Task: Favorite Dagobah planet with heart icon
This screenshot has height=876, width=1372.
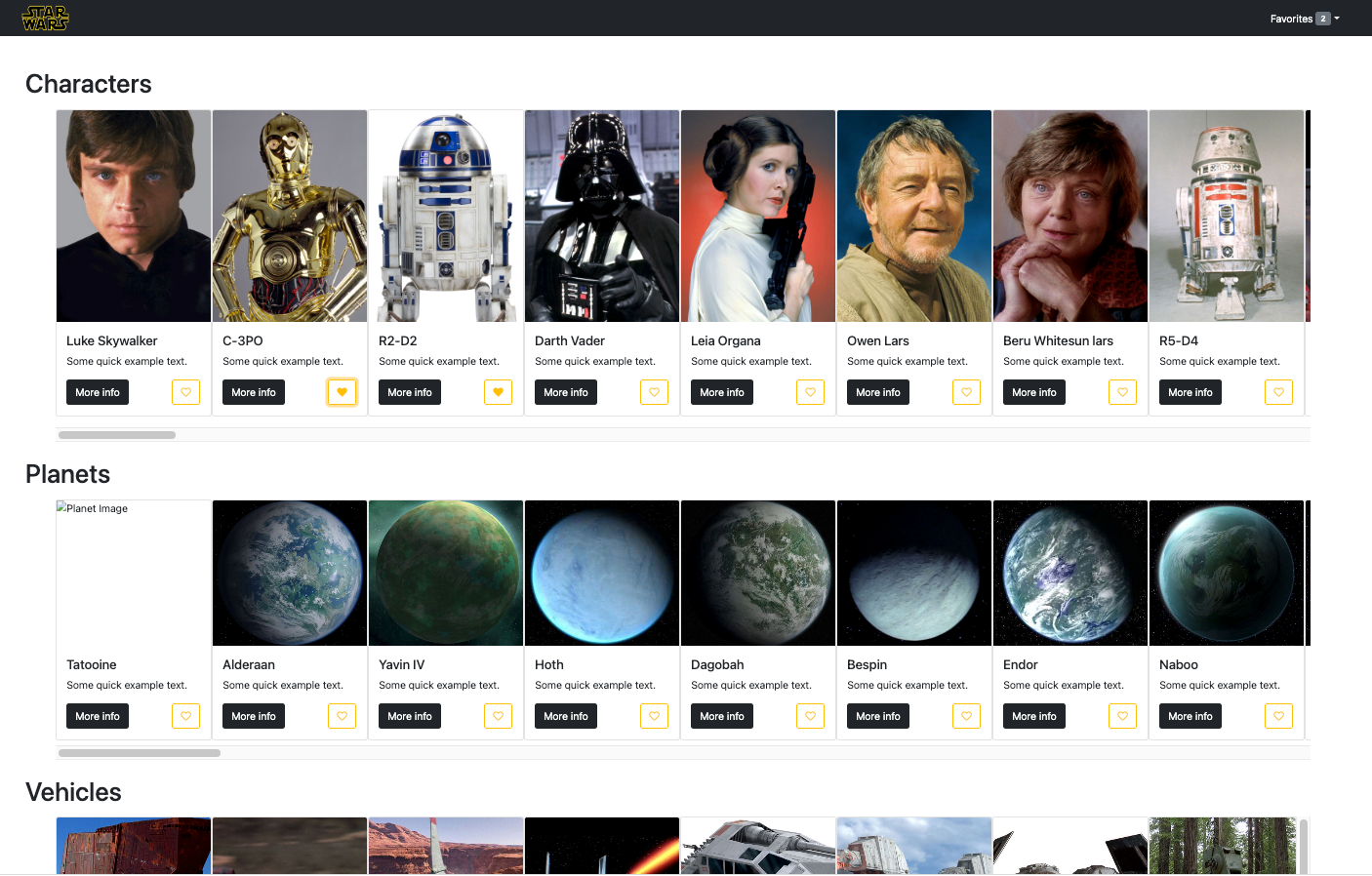Action: coord(810,716)
